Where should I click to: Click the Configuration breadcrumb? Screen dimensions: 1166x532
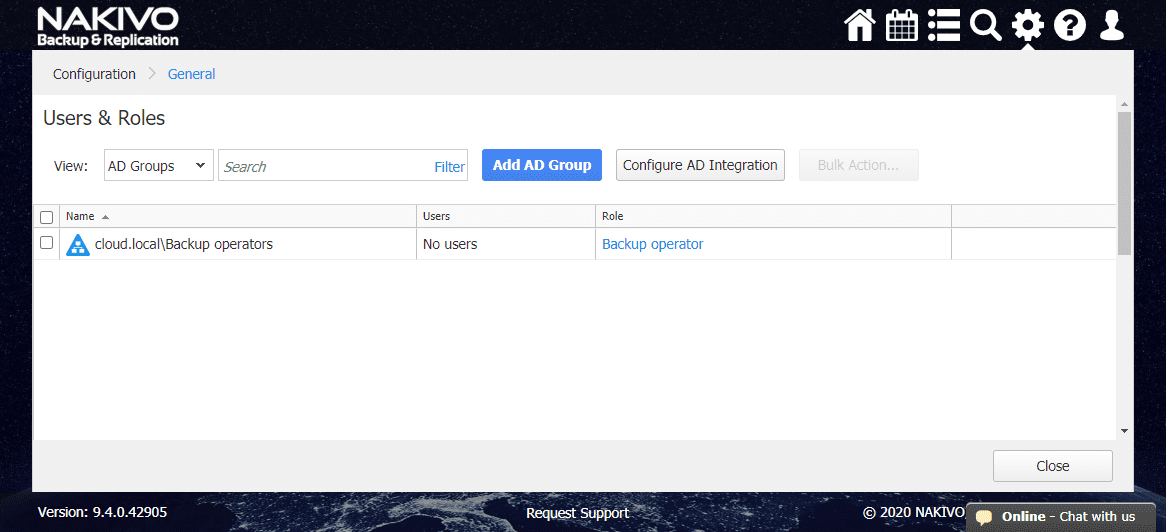pos(94,74)
